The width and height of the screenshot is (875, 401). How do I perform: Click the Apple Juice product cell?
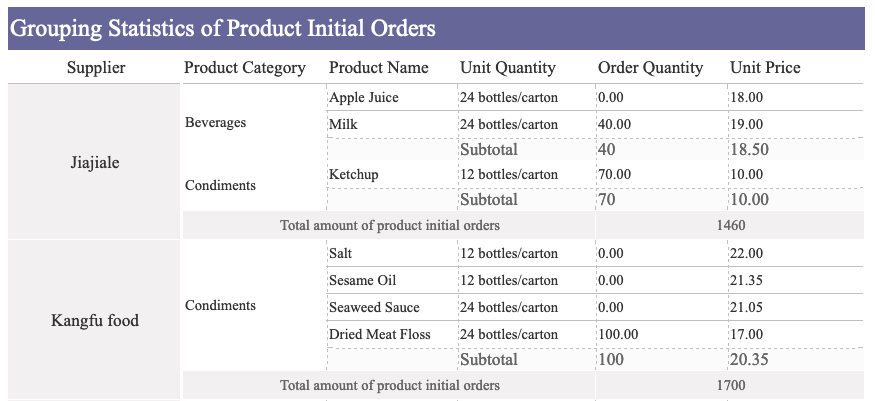click(x=392, y=98)
